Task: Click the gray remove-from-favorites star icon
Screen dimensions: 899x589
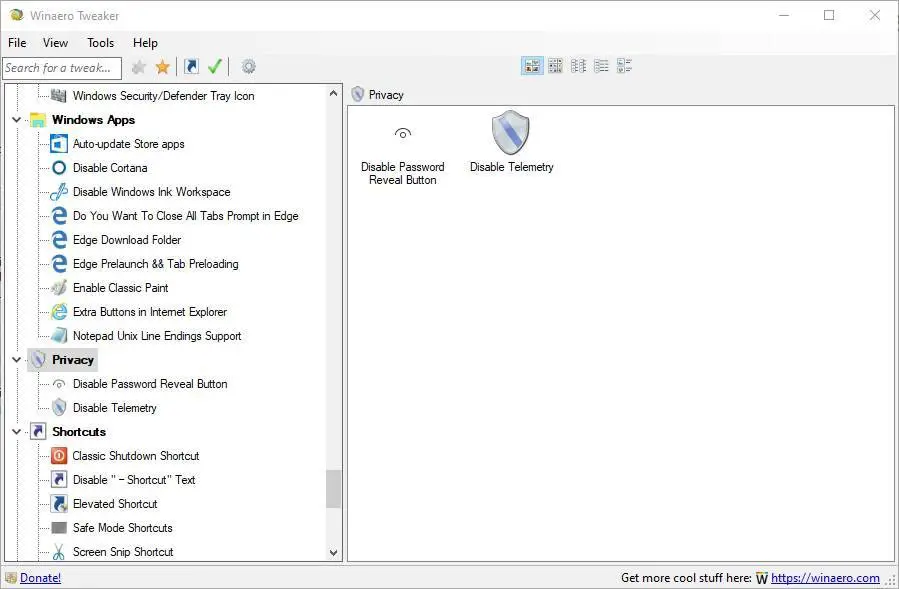Action: point(139,68)
